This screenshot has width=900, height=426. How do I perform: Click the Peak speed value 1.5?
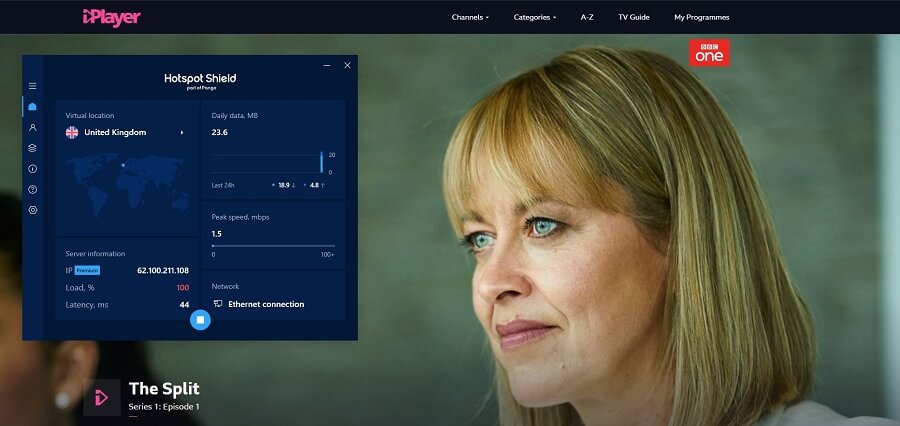(216, 234)
